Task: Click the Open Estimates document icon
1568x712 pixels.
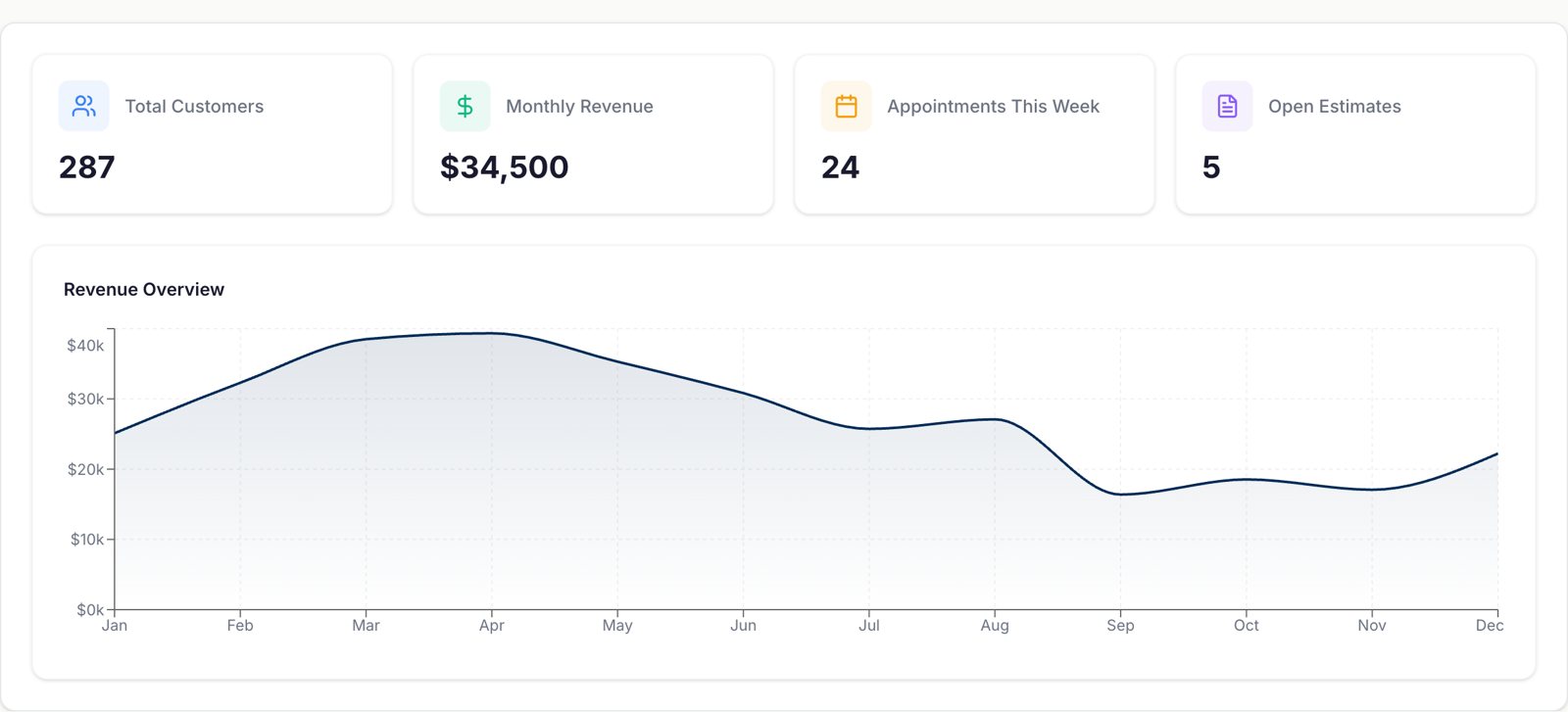Action: tap(1227, 106)
